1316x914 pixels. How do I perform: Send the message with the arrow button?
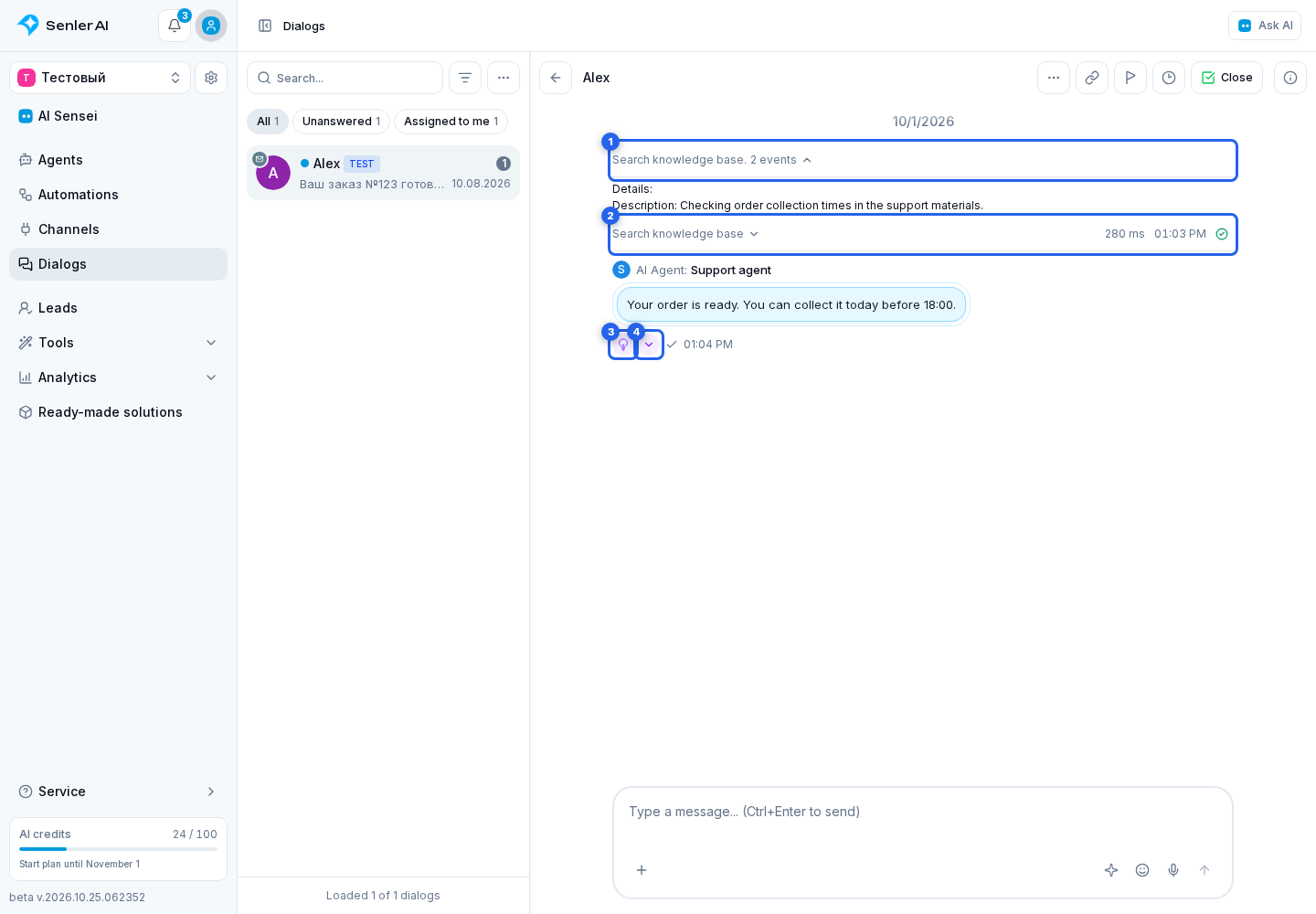point(1205,870)
